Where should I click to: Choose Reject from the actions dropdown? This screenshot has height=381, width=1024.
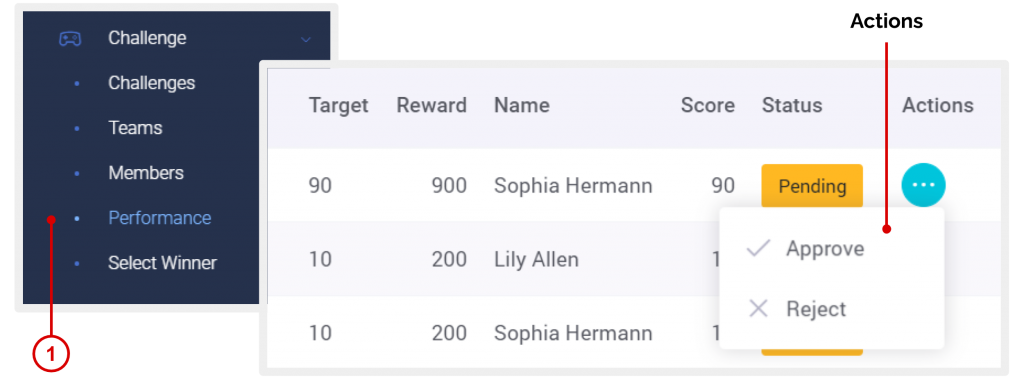[816, 308]
